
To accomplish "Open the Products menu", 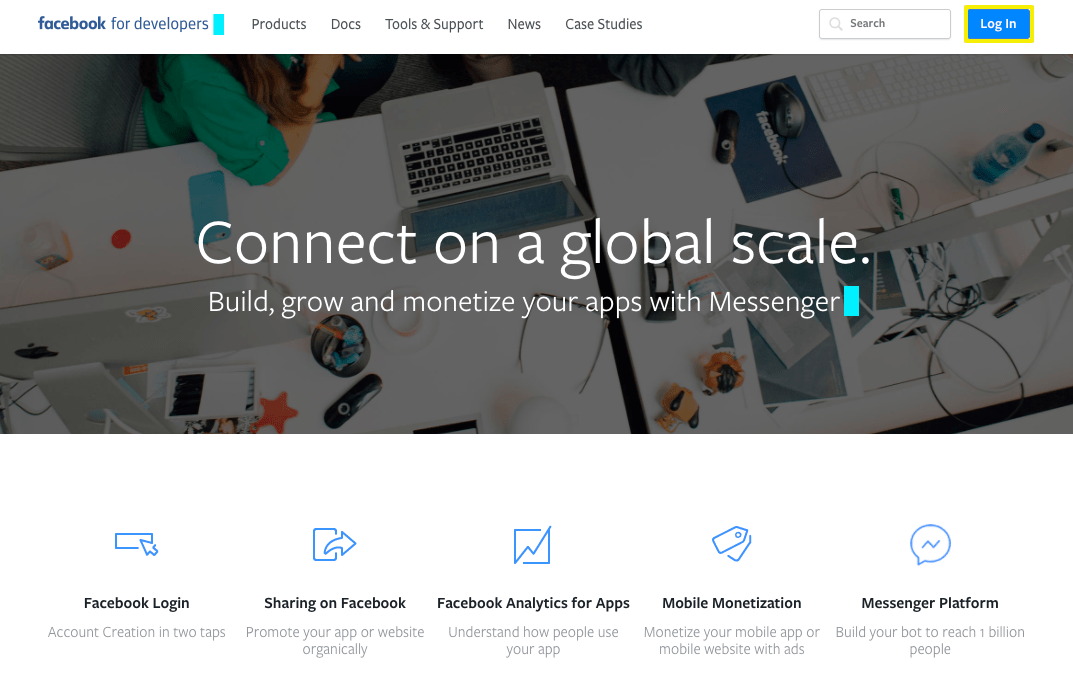I will (279, 24).
